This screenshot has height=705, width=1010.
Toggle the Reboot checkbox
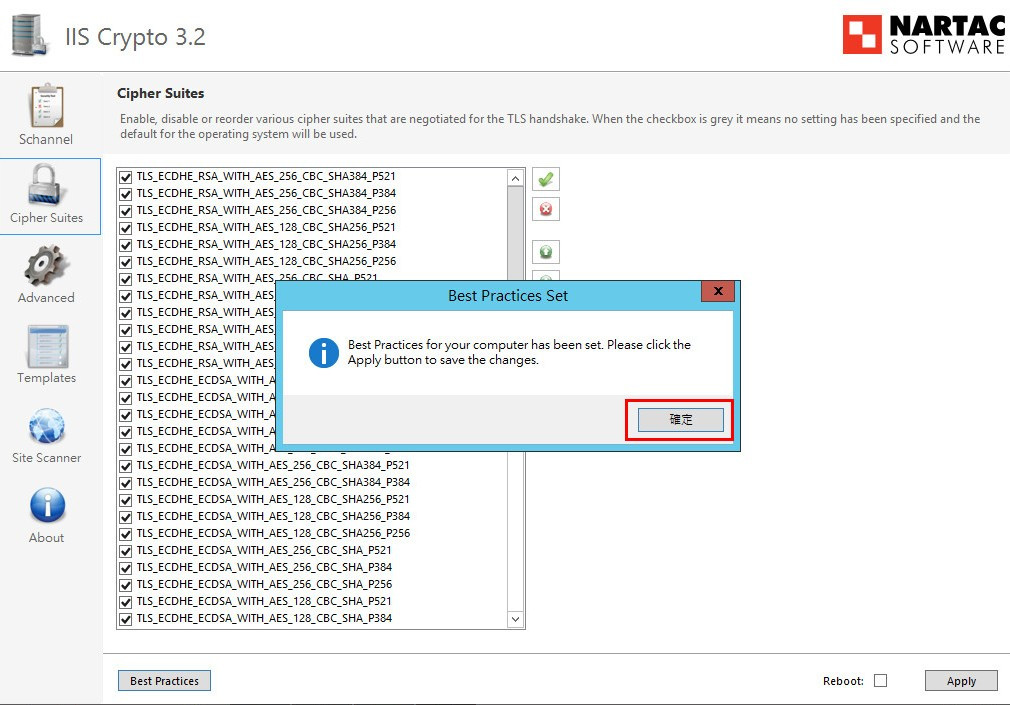tap(881, 681)
